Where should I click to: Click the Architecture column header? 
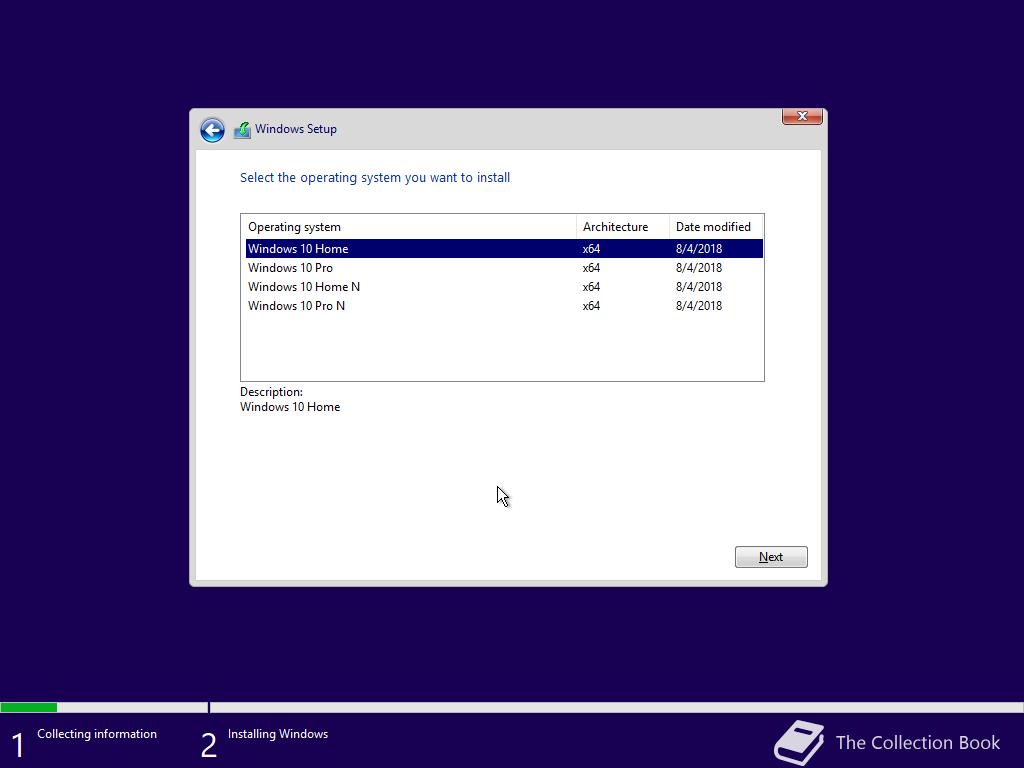click(623, 227)
